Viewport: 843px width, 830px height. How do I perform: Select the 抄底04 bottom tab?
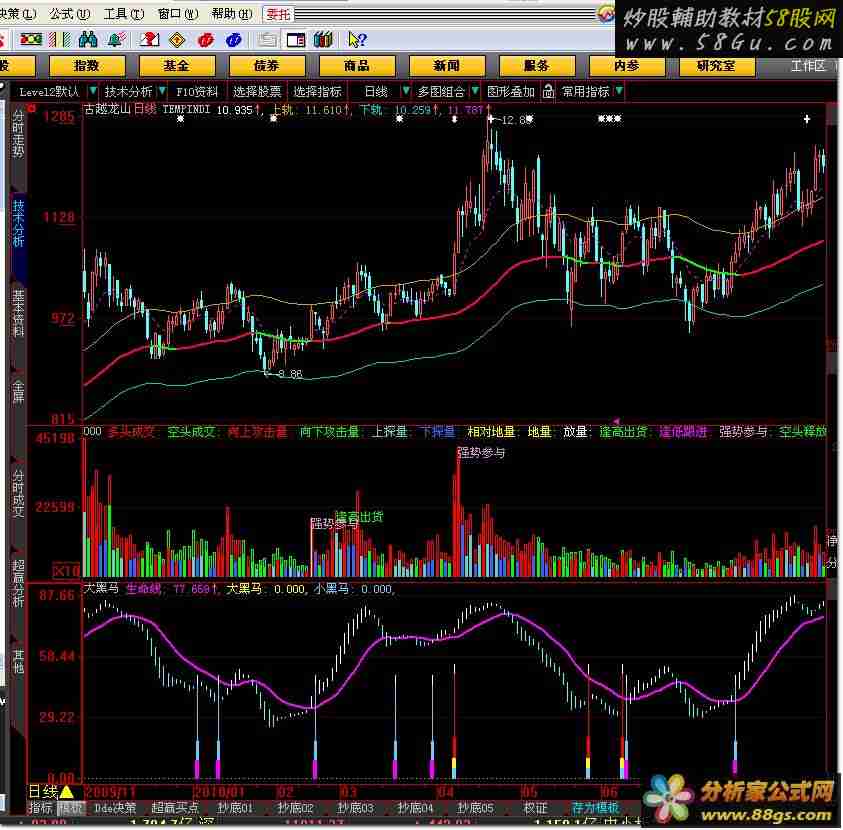pyautogui.click(x=415, y=807)
